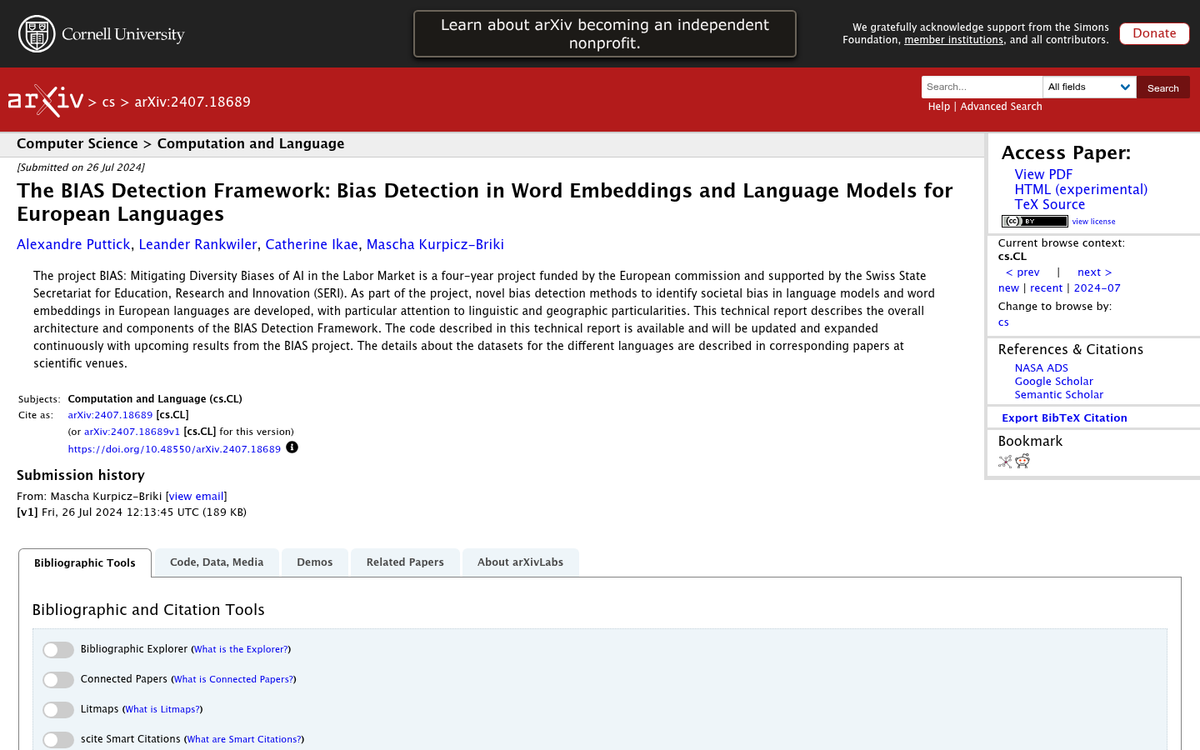Viewport: 1200px width, 750px height.
Task: Enable the Connected Papers toggle
Action: click(58, 680)
